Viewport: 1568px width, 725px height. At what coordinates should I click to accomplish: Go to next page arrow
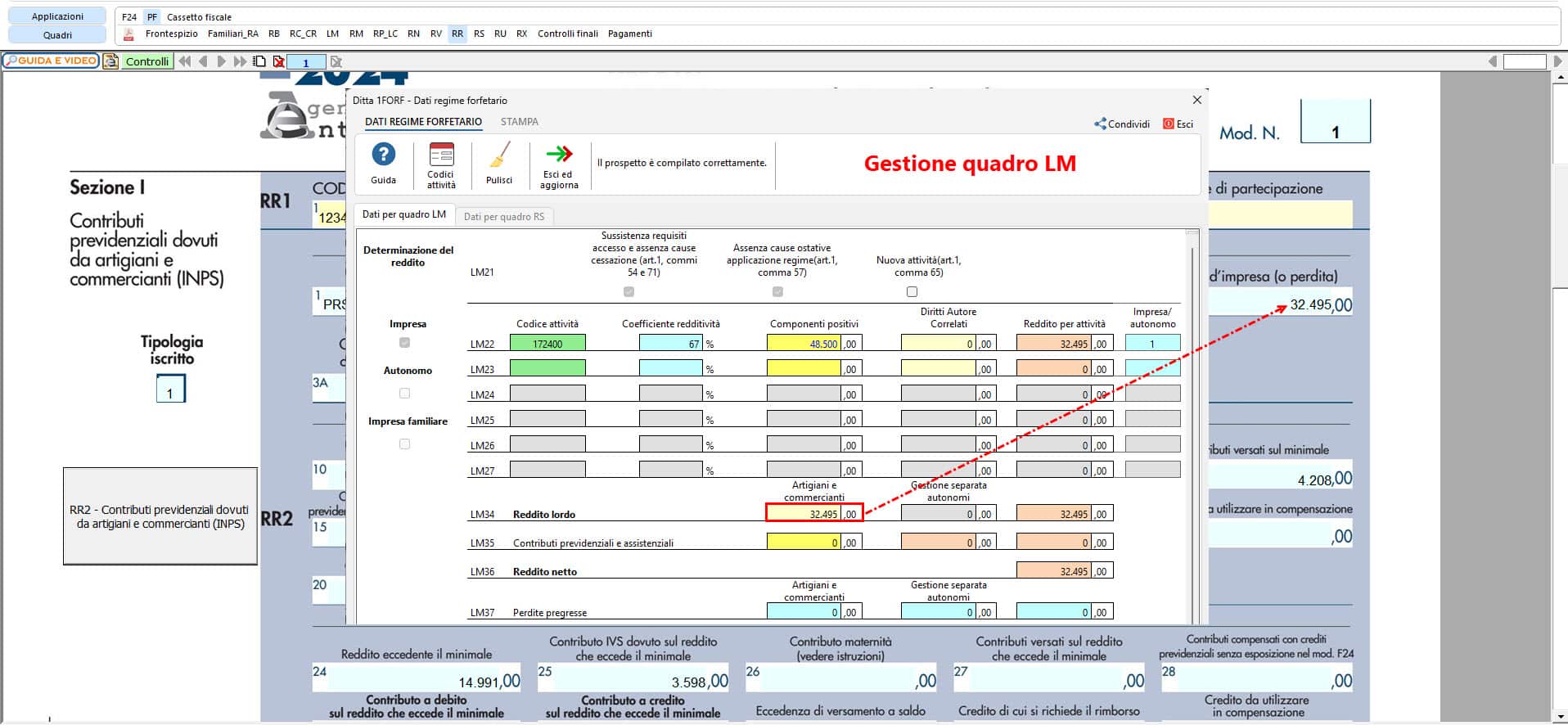[x=221, y=61]
